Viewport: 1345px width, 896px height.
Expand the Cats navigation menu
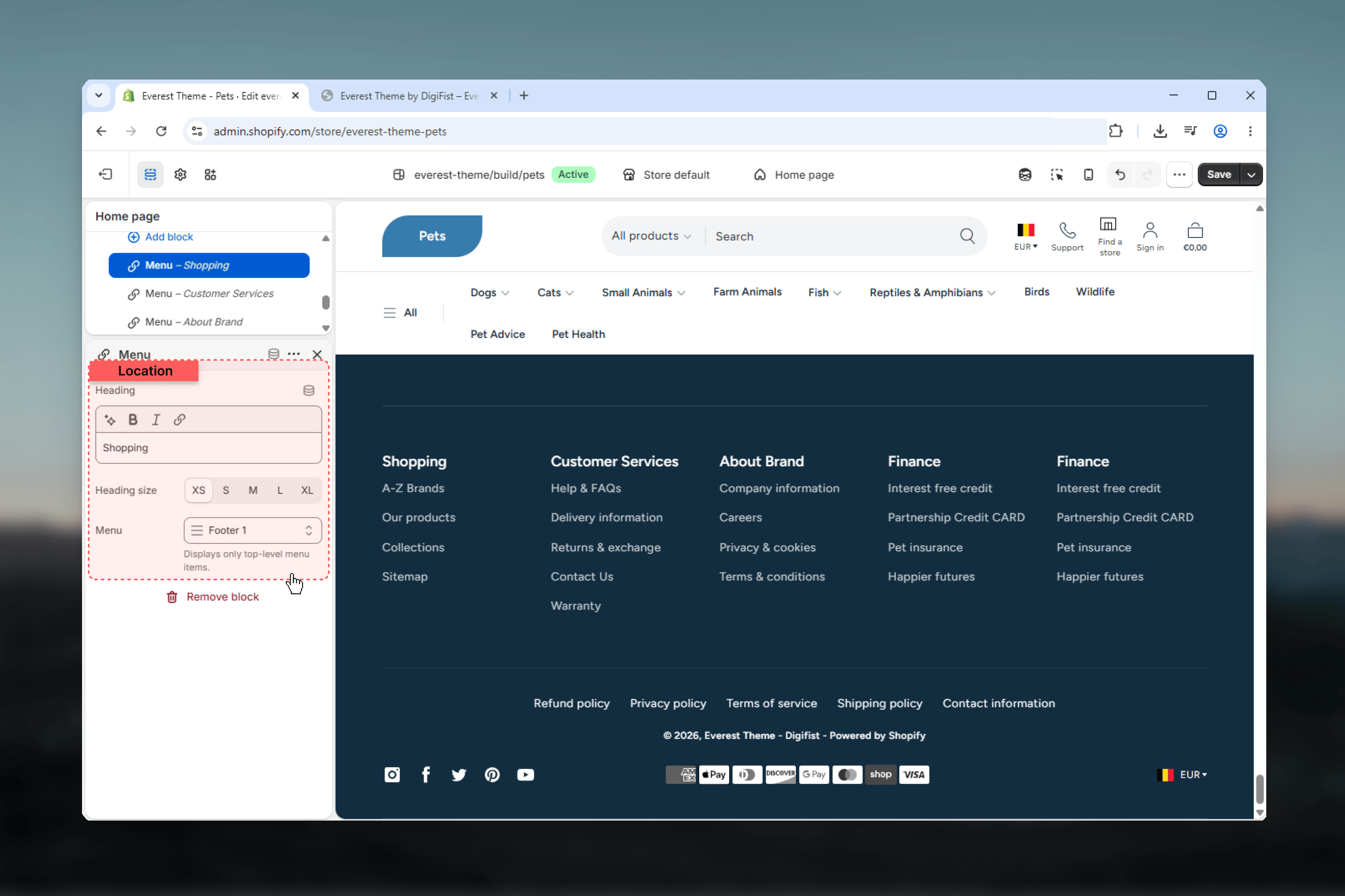(555, 292)
